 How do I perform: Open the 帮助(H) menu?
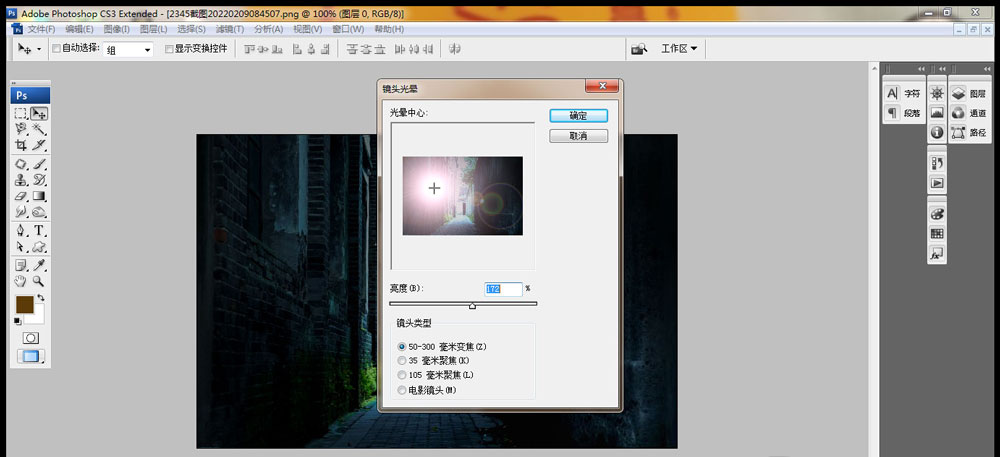(x=389, y=29)
